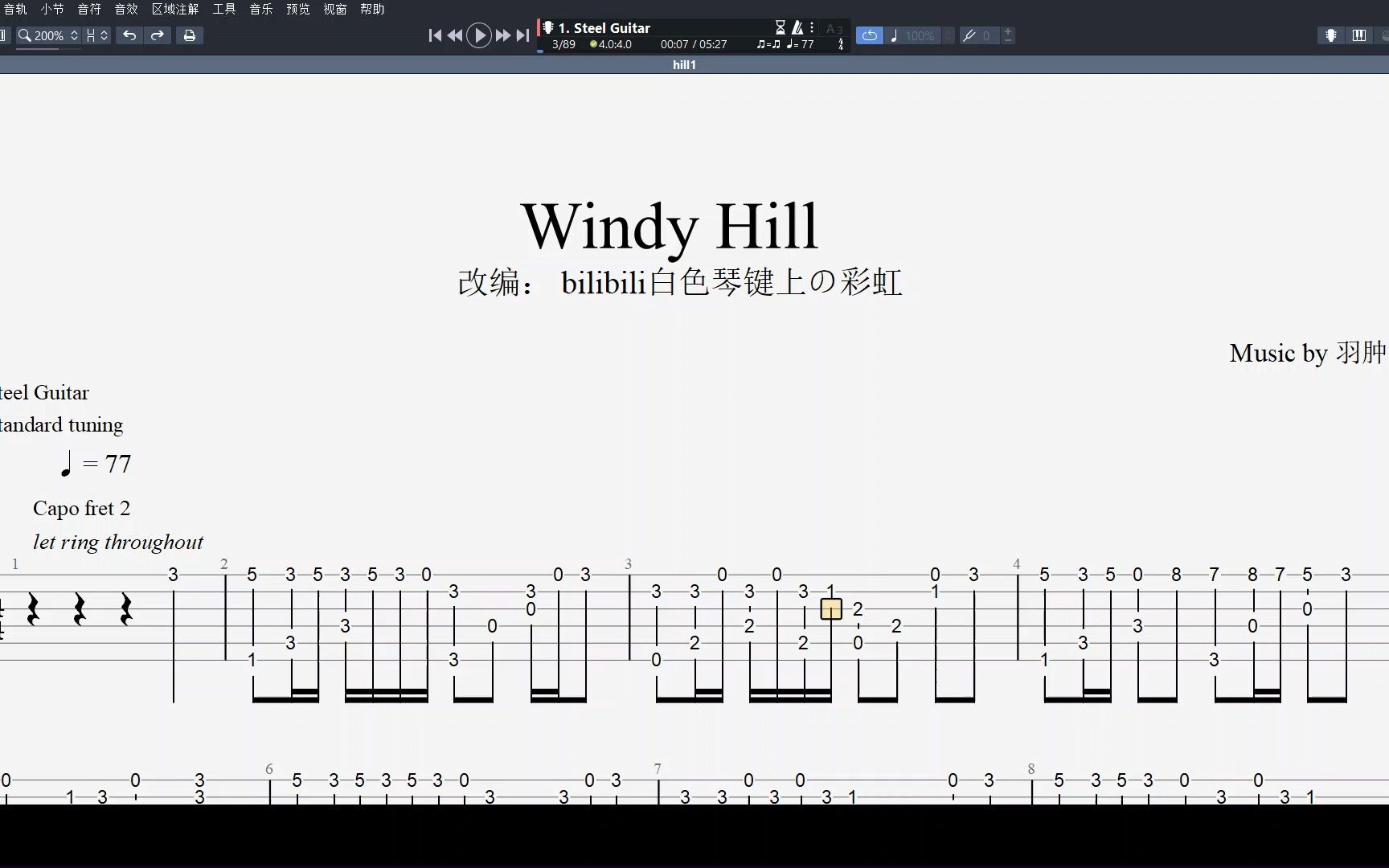Open the 小节 menu
This screenshot has height=868, width=1389.
pyautogui.click(x=52, y=9)
